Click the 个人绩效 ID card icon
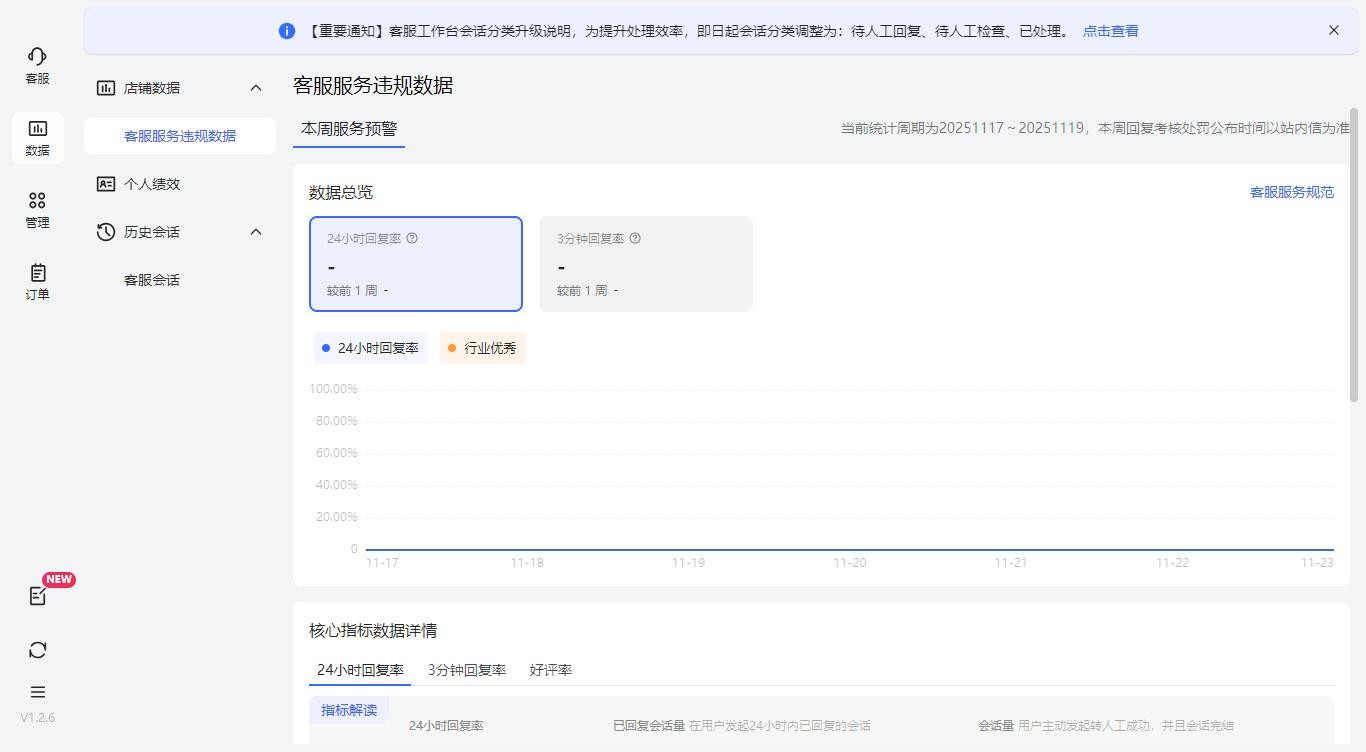This screenshot has height=752, width=1366. [106, 184]
